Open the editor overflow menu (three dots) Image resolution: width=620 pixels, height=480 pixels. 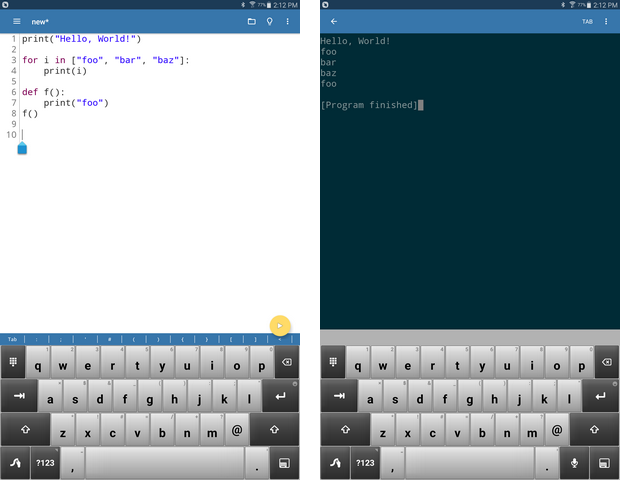coord(287,21)
